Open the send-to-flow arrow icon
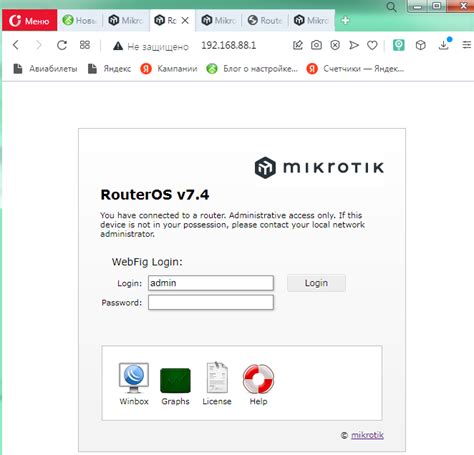Viewport: 474px width, 455px height. [x=354, y=45]
